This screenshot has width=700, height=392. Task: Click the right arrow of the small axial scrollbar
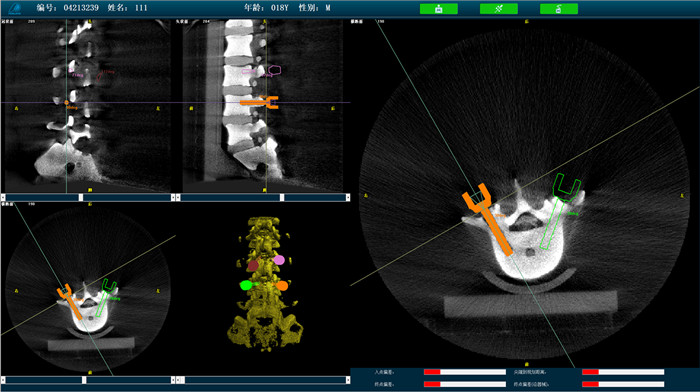click(x=173, y=380)
